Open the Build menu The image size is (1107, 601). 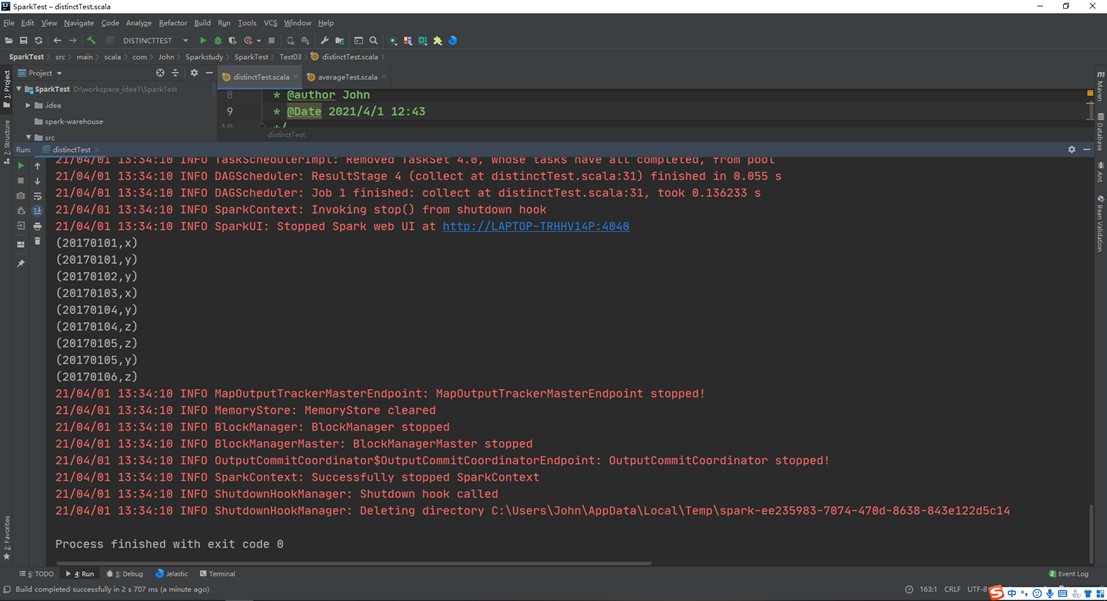[x=202, y=23]
